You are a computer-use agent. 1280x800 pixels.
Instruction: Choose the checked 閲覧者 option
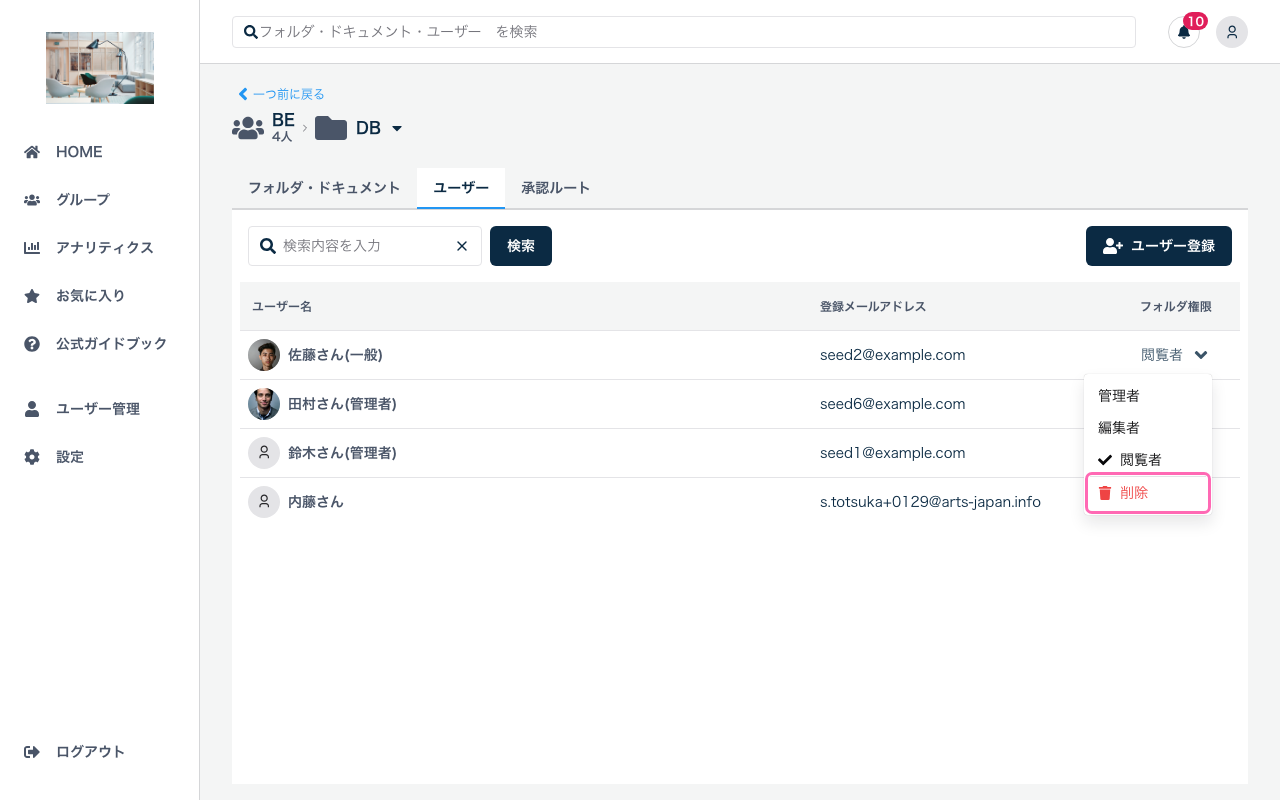(x=1140, y=460)
